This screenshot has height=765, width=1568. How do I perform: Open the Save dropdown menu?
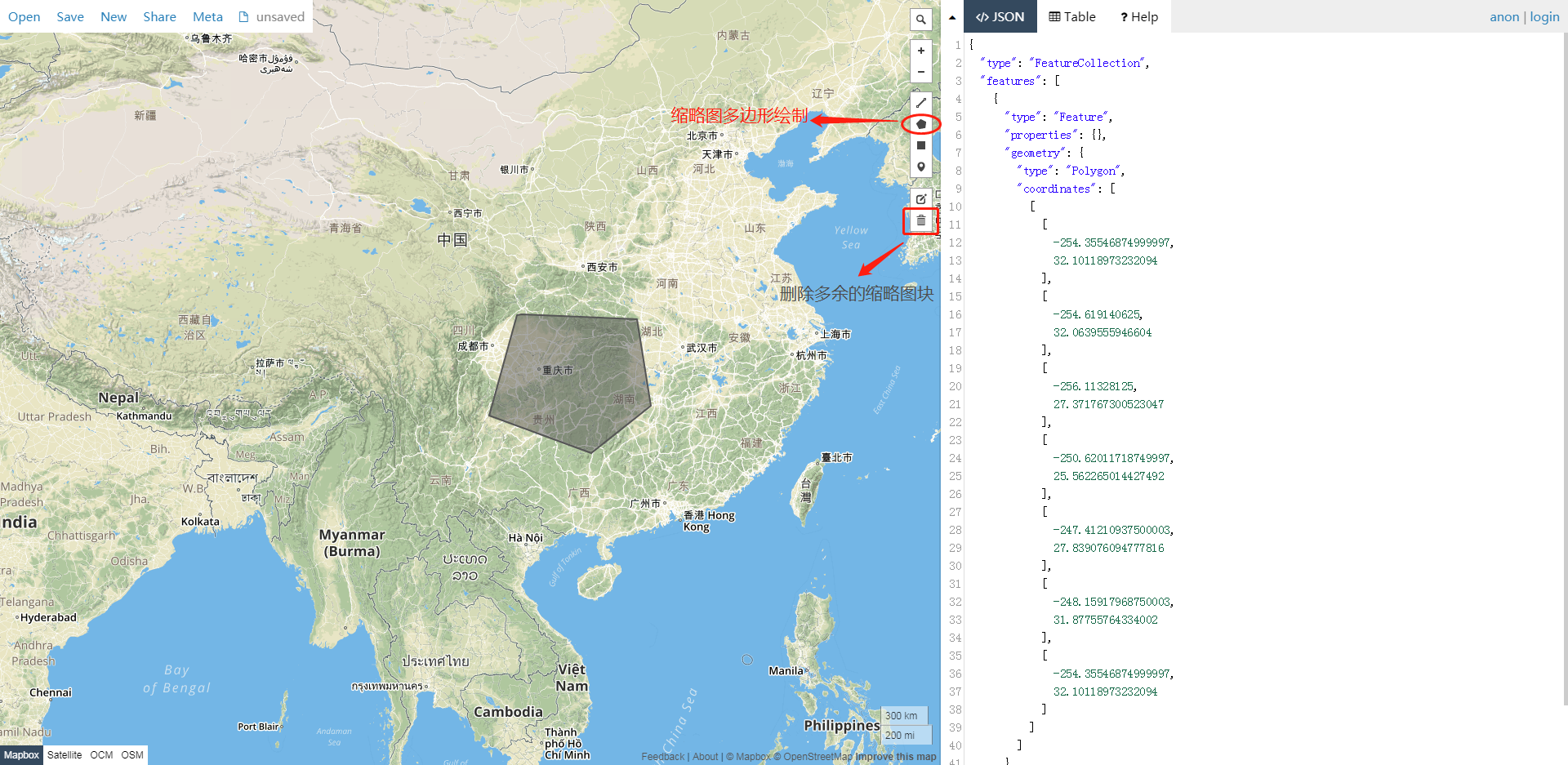70,16
